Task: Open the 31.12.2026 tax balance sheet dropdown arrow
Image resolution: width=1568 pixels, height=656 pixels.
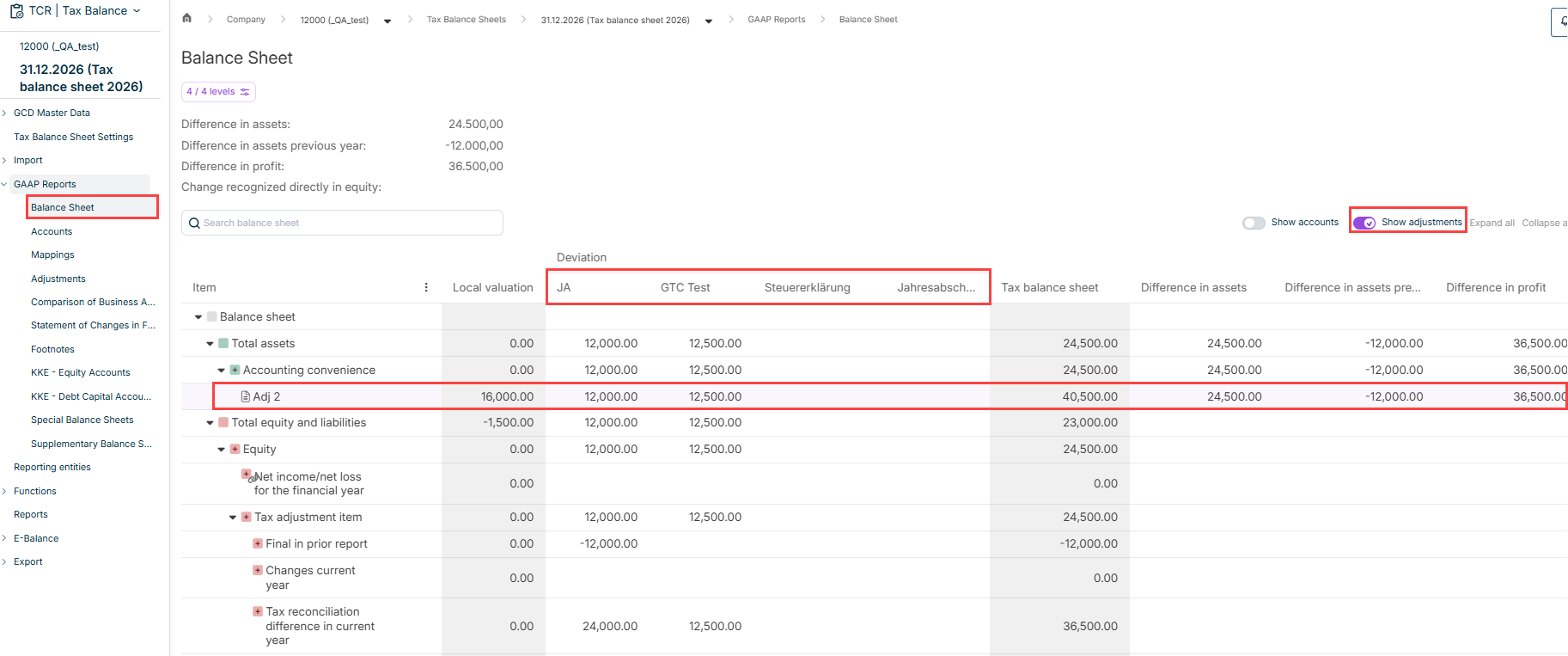Action: [709, 21]
